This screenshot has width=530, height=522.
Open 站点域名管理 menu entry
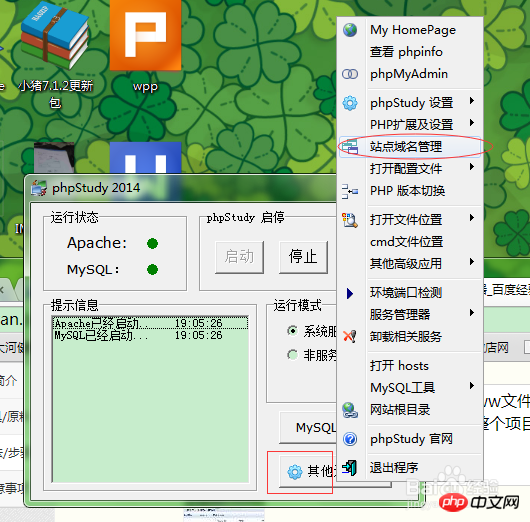click(x=410, y=147)
